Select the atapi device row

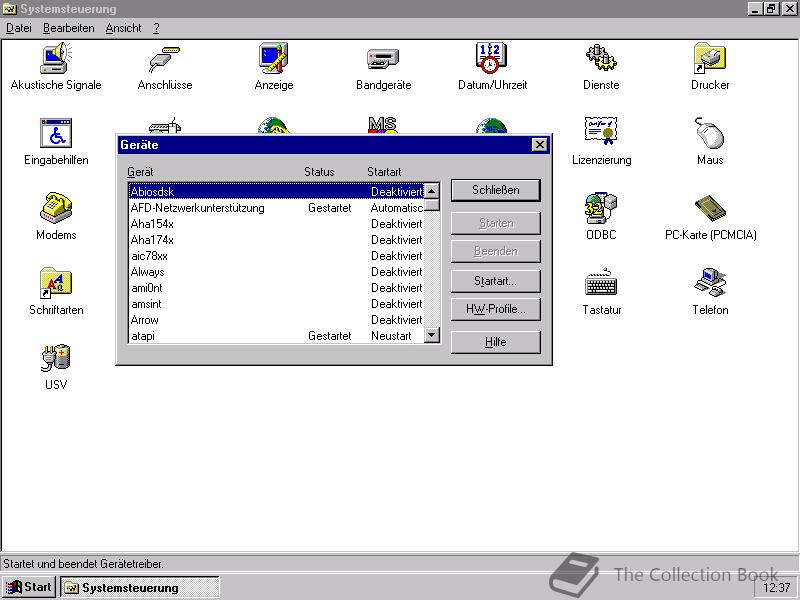click(276, 336)
